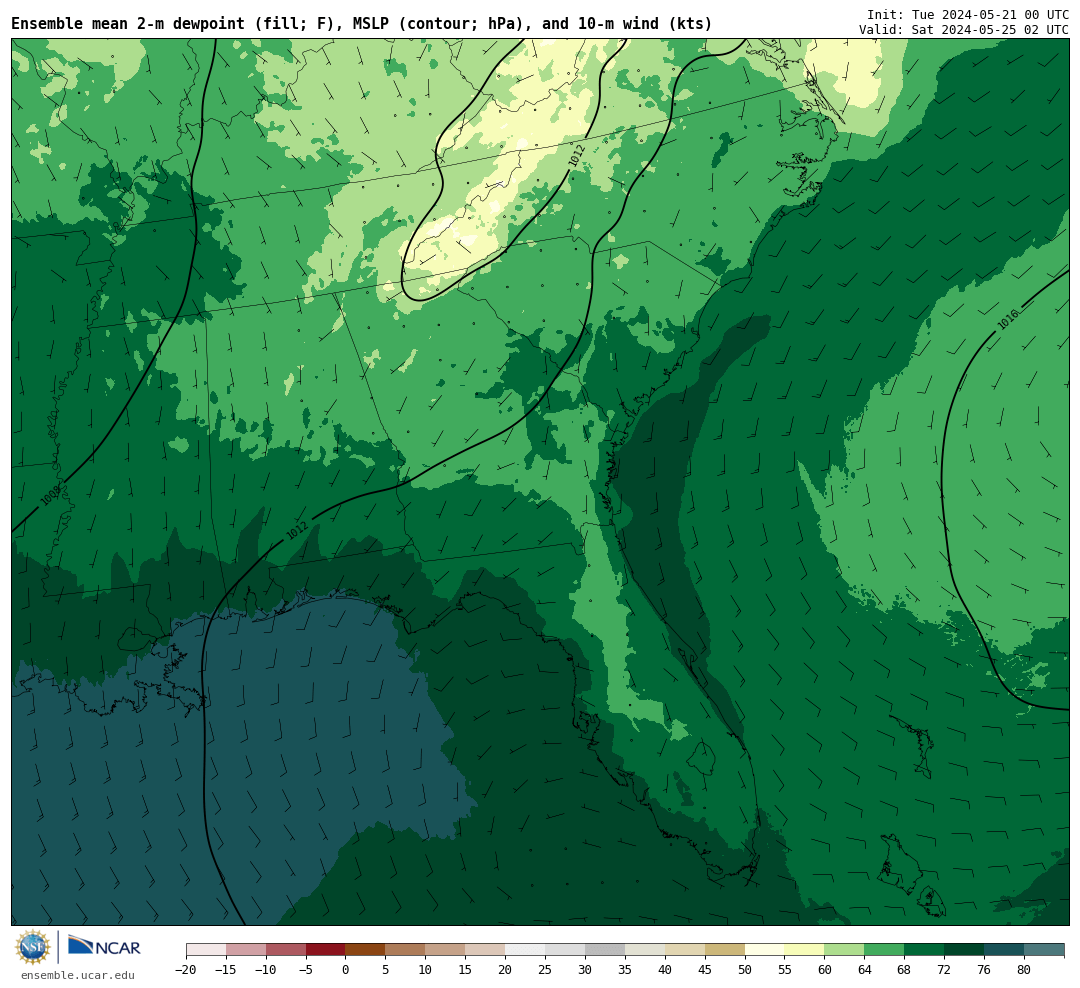Click the -15 tick label on the color bar
This screenshot has width=1080, height=988.
(226, 970)
